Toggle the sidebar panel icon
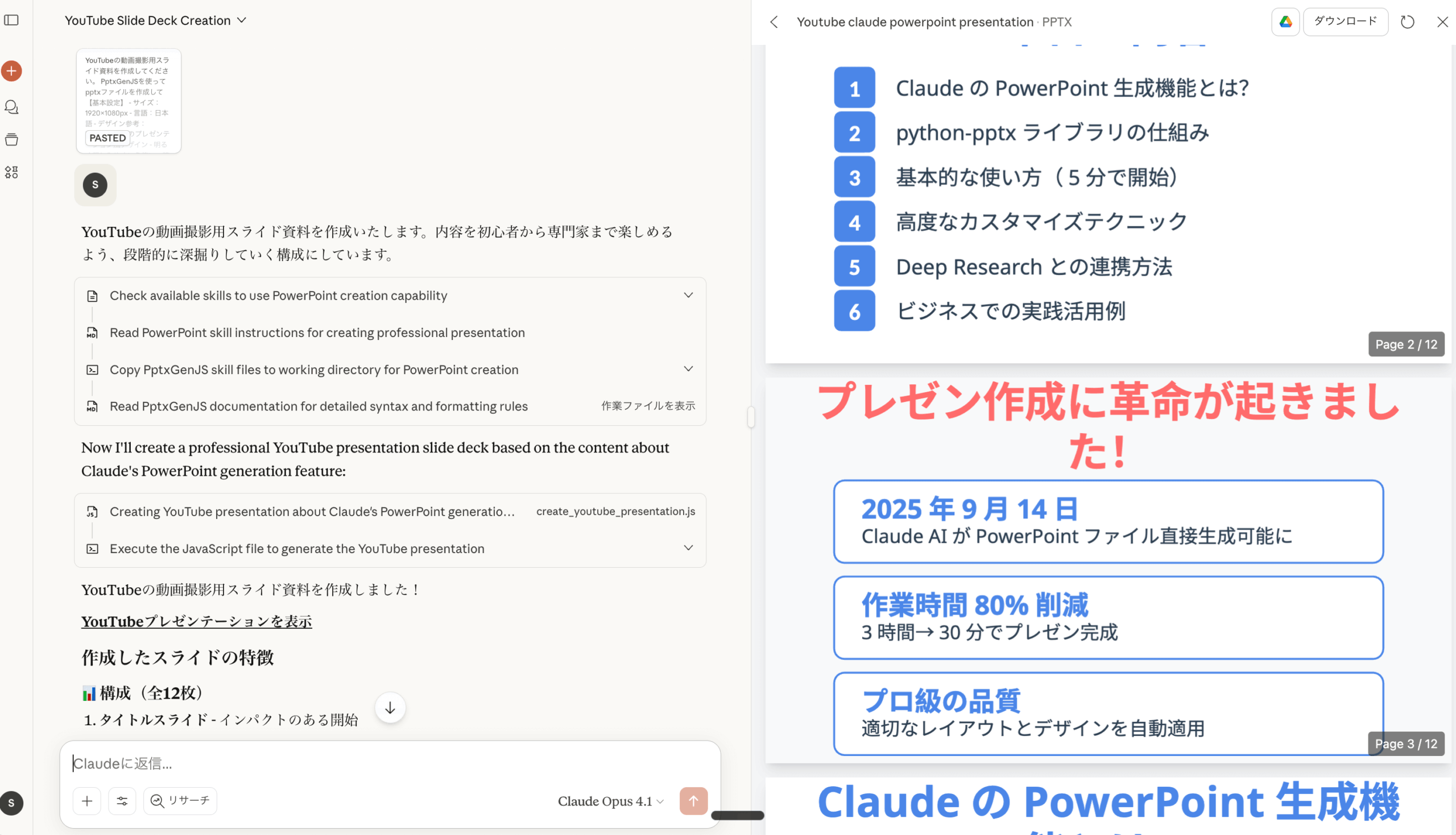 coord(11,20)
